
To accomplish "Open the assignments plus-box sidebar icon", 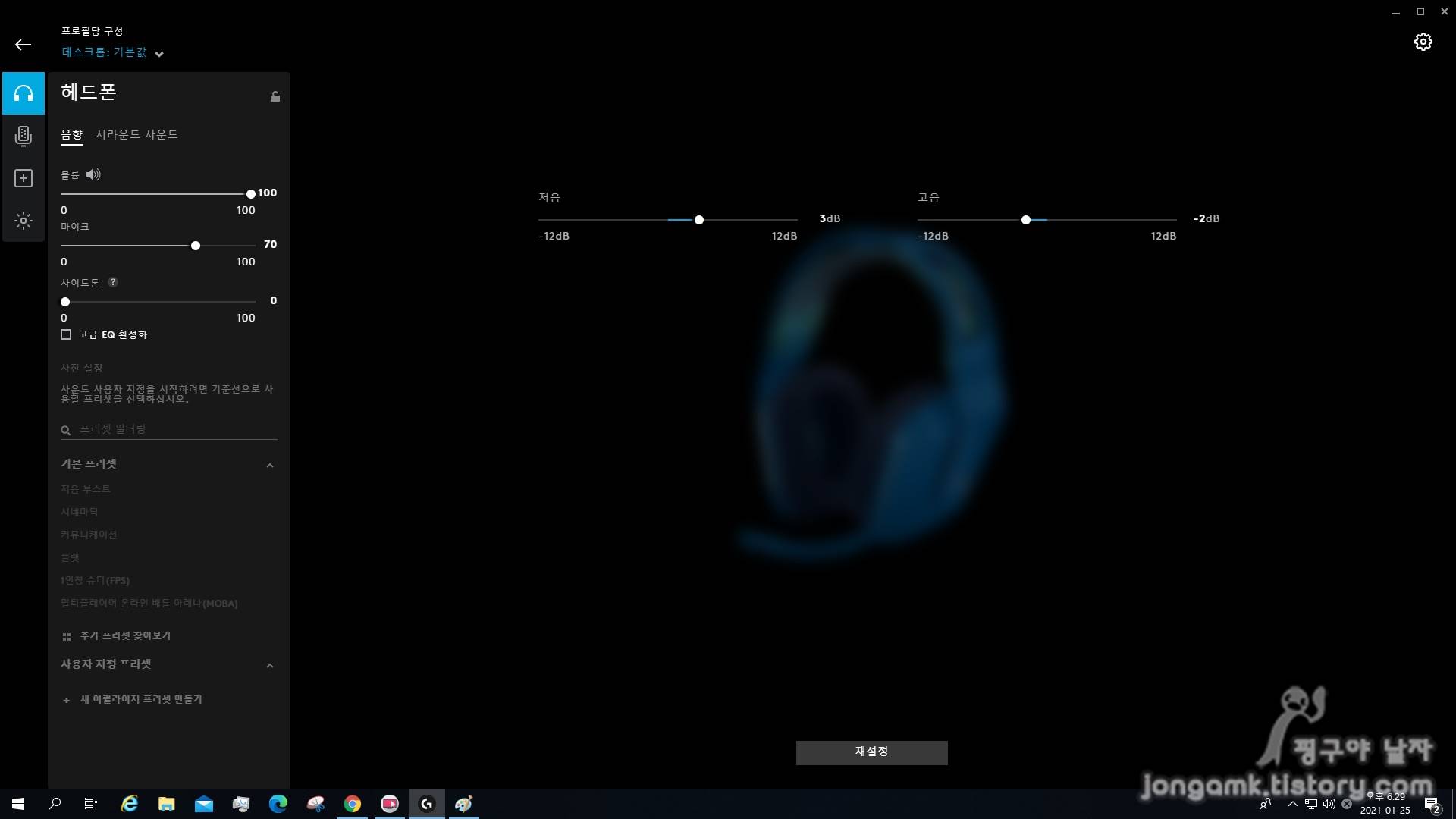I will pos(24,178).
